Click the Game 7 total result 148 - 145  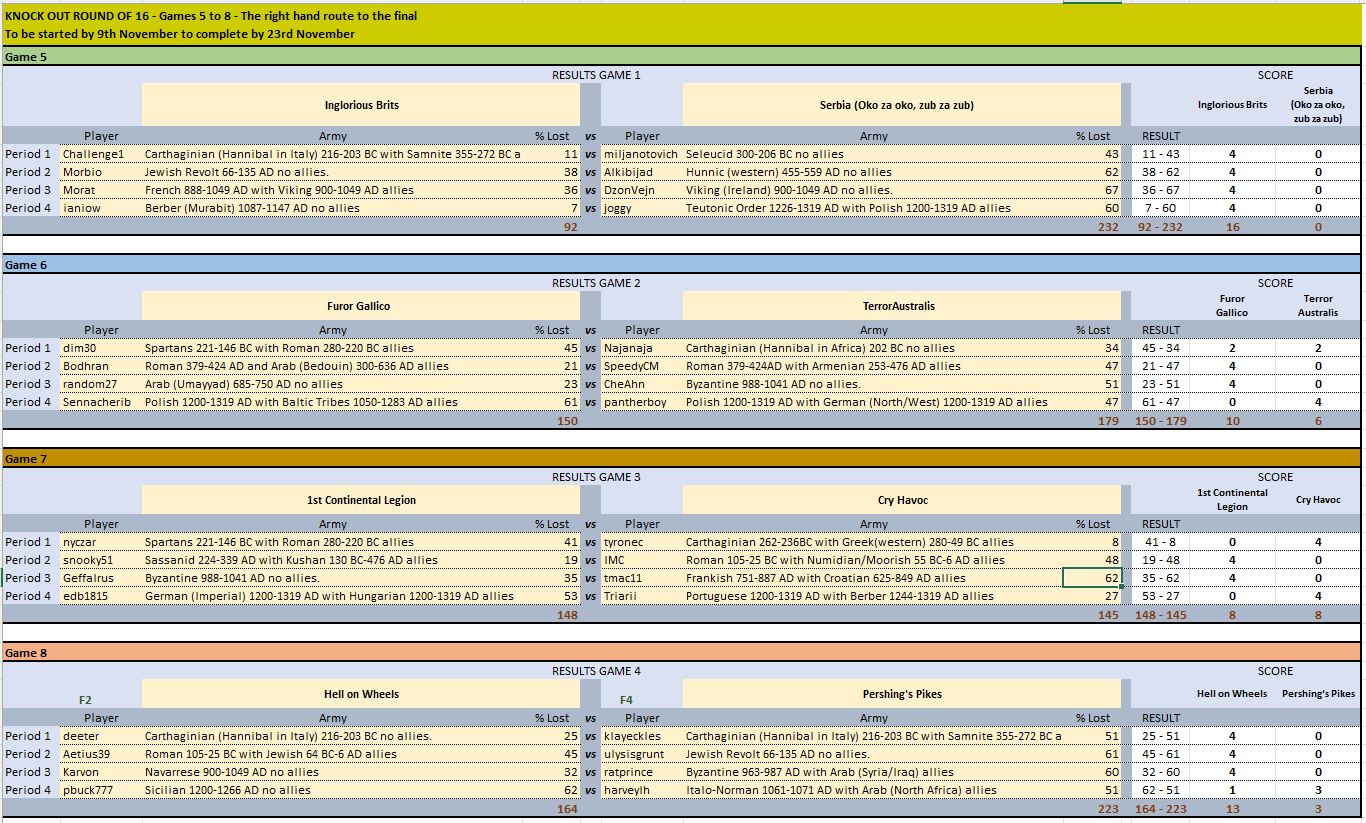pyautogui.click(x=1160, y=615)
